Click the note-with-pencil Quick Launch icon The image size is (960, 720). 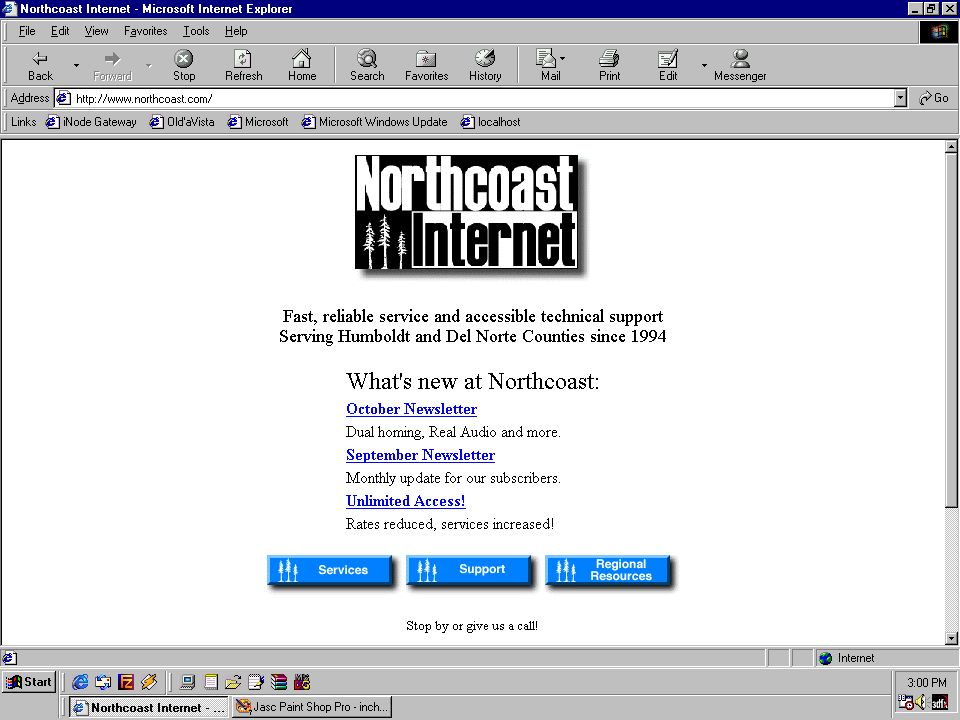(256, 682)
